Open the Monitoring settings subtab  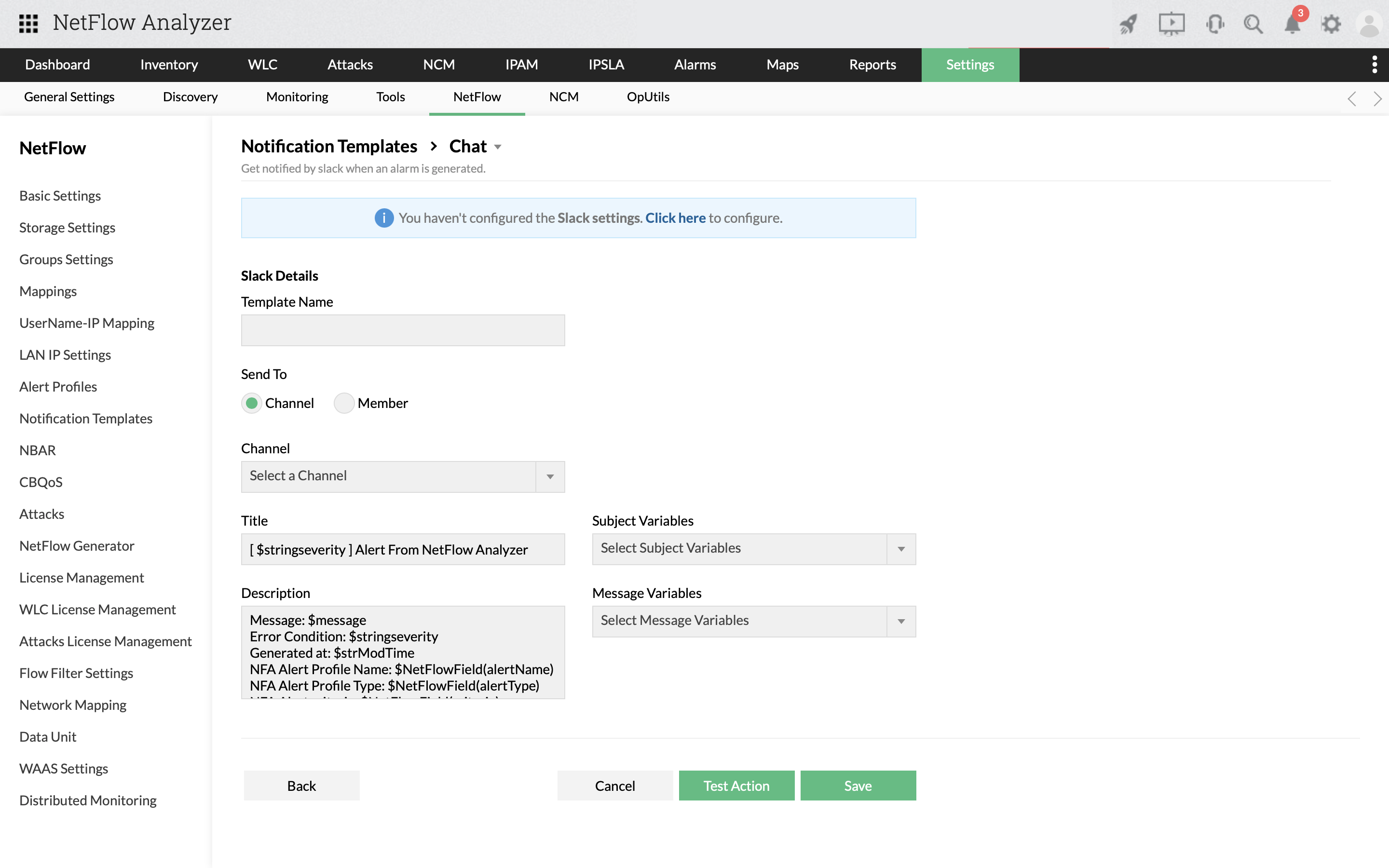coord(297,97)
